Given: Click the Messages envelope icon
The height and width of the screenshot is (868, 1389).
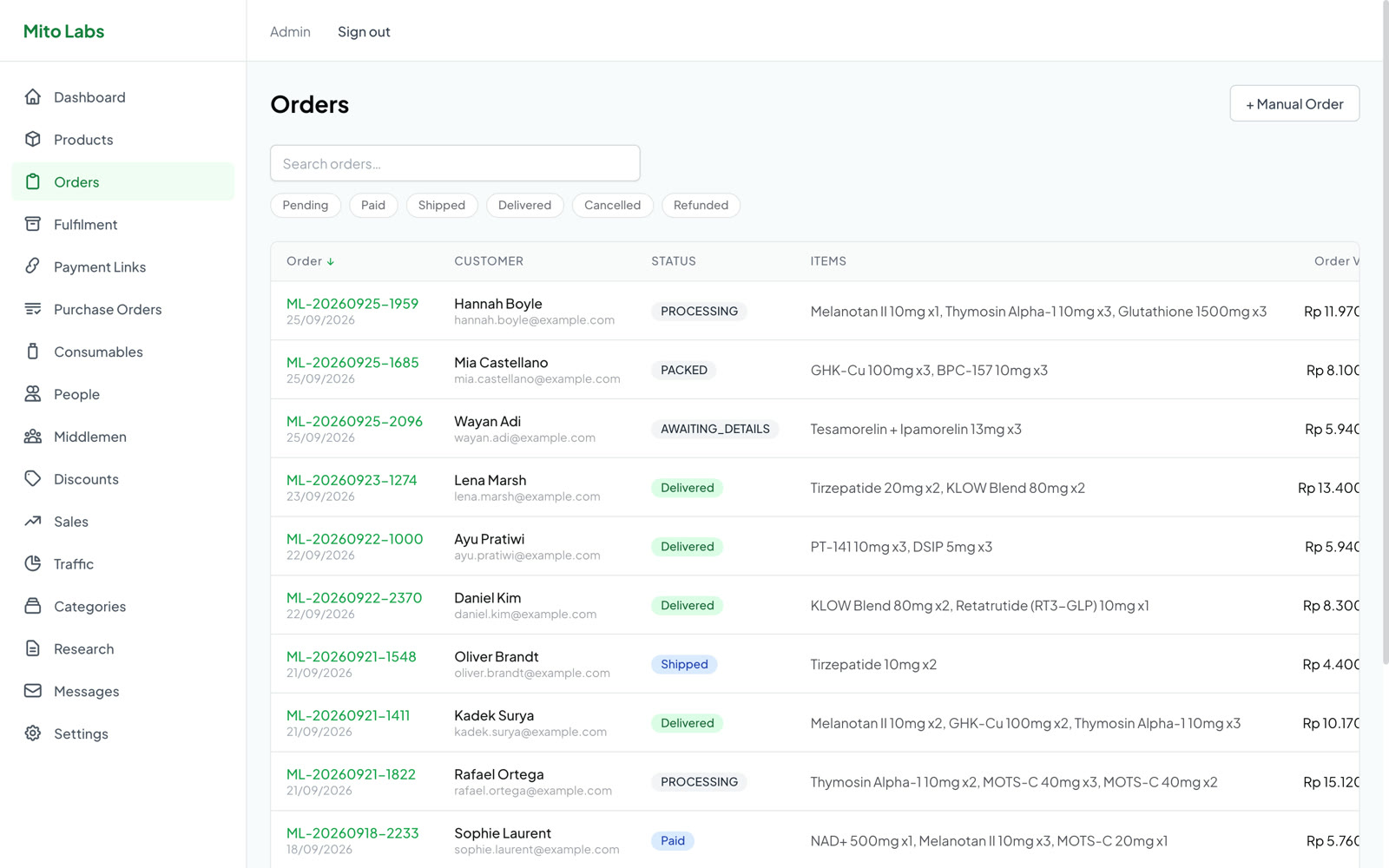Looking at the screenshot, I should pyautogui.click(x=33, y=691).
